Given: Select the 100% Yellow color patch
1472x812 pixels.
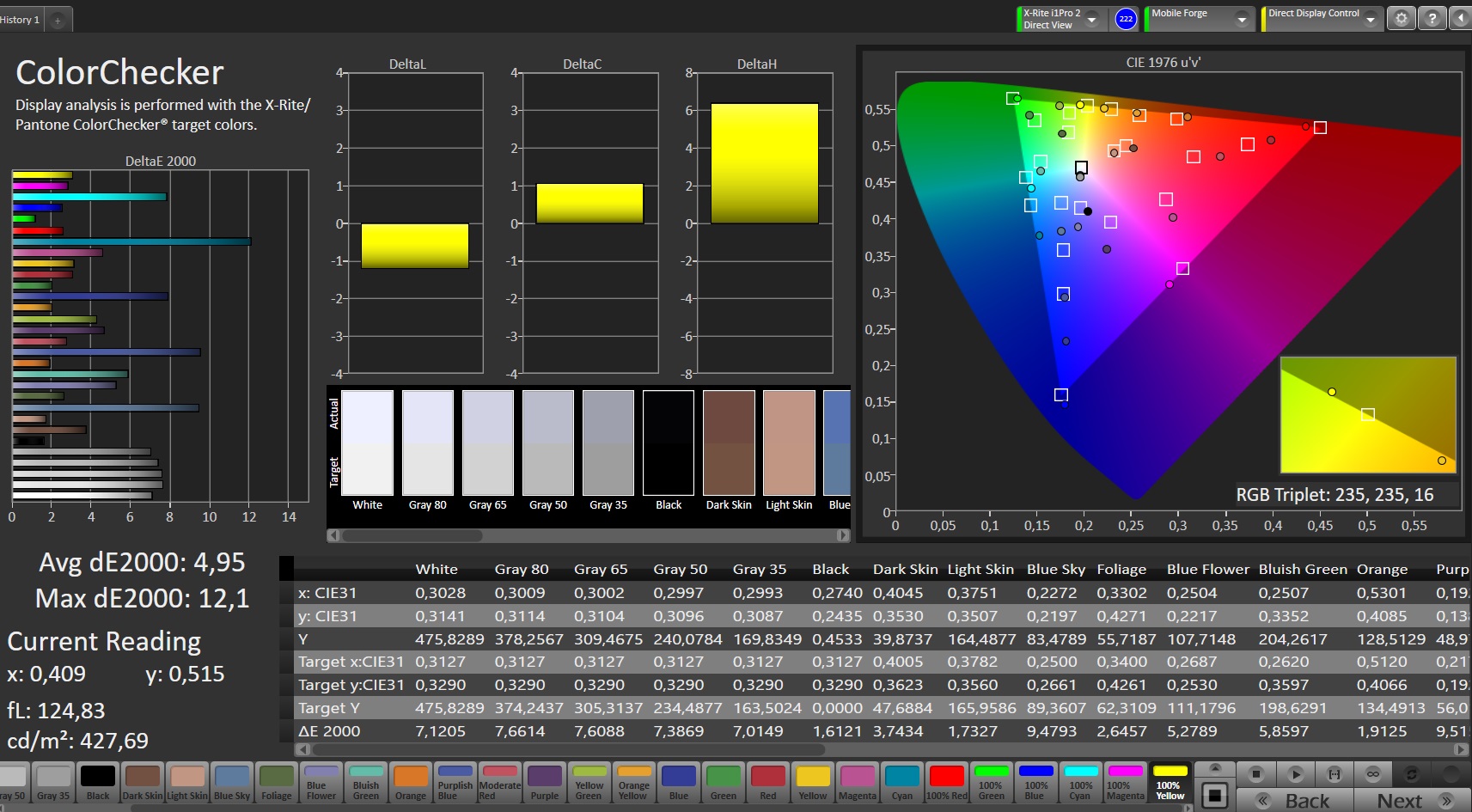Looking at the screenshot, I should tap(1170, 783).
